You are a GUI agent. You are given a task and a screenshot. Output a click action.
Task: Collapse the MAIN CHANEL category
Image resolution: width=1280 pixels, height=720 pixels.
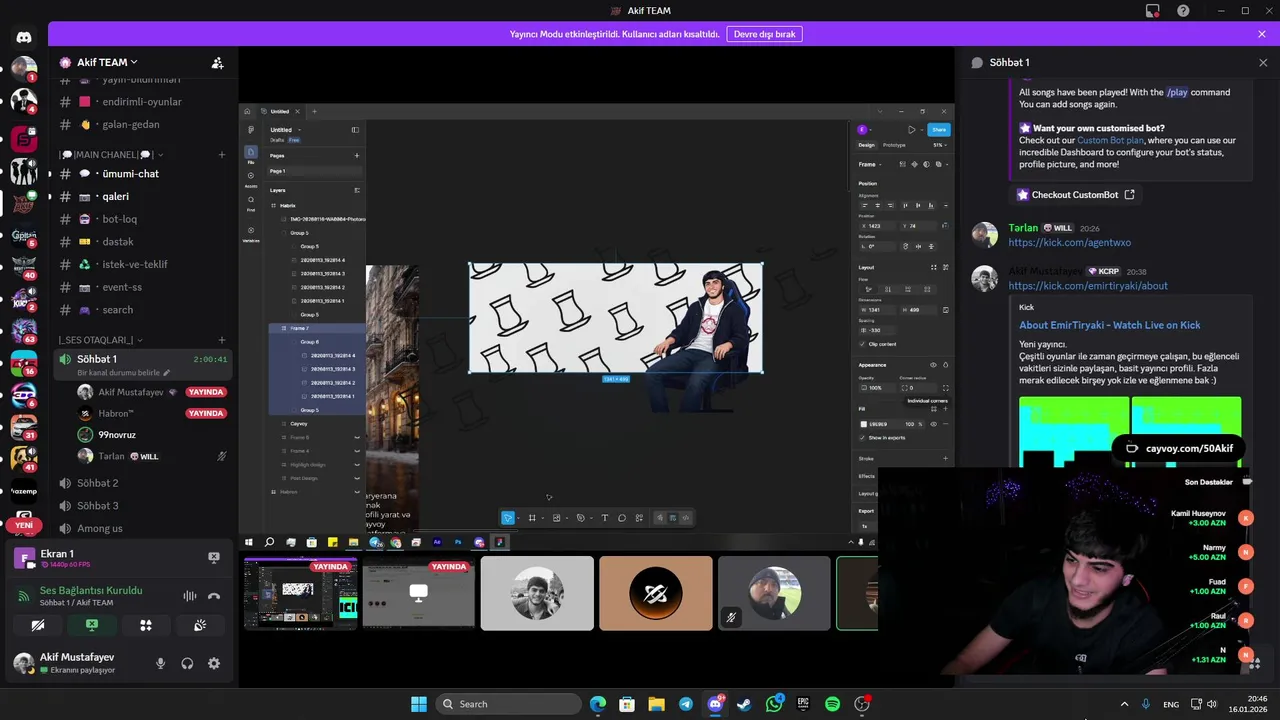[111, 155]
